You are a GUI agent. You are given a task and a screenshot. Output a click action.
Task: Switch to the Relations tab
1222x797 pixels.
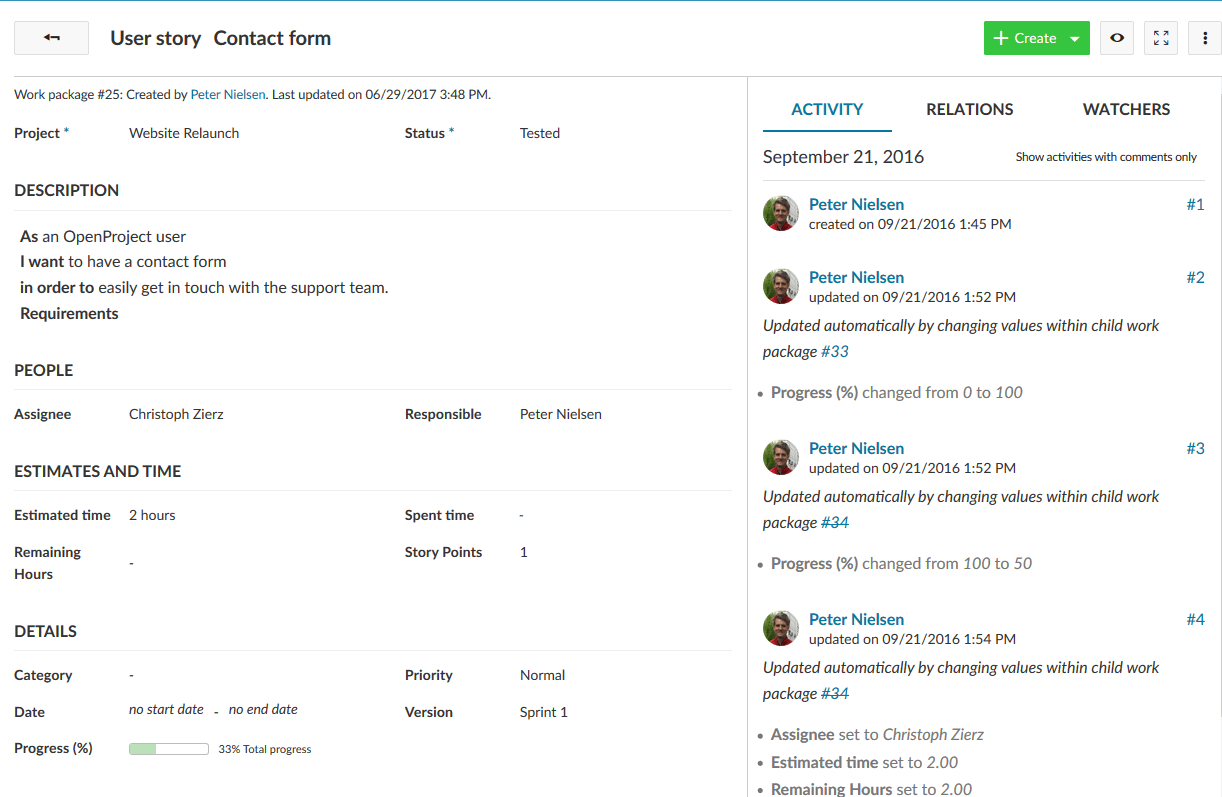pos(968,109)
